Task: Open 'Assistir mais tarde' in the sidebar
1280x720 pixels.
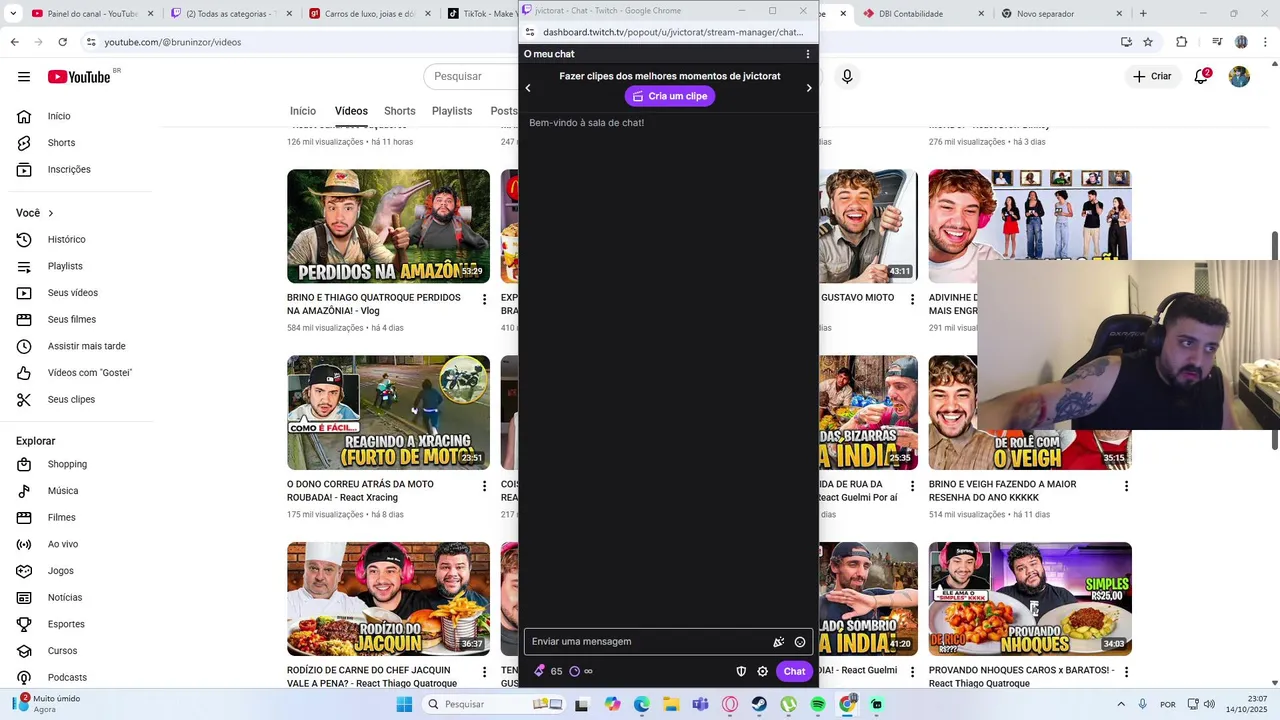Action: [x=87, y=346]
